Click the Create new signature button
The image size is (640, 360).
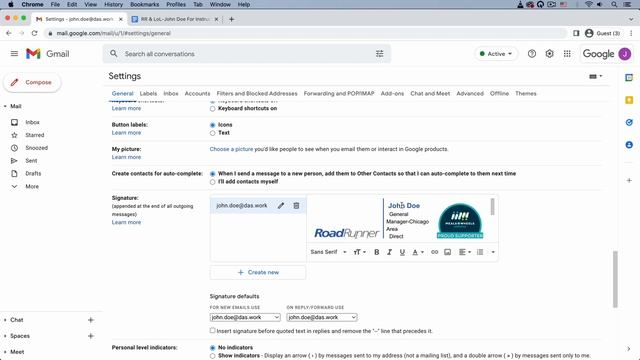[258, 272]
